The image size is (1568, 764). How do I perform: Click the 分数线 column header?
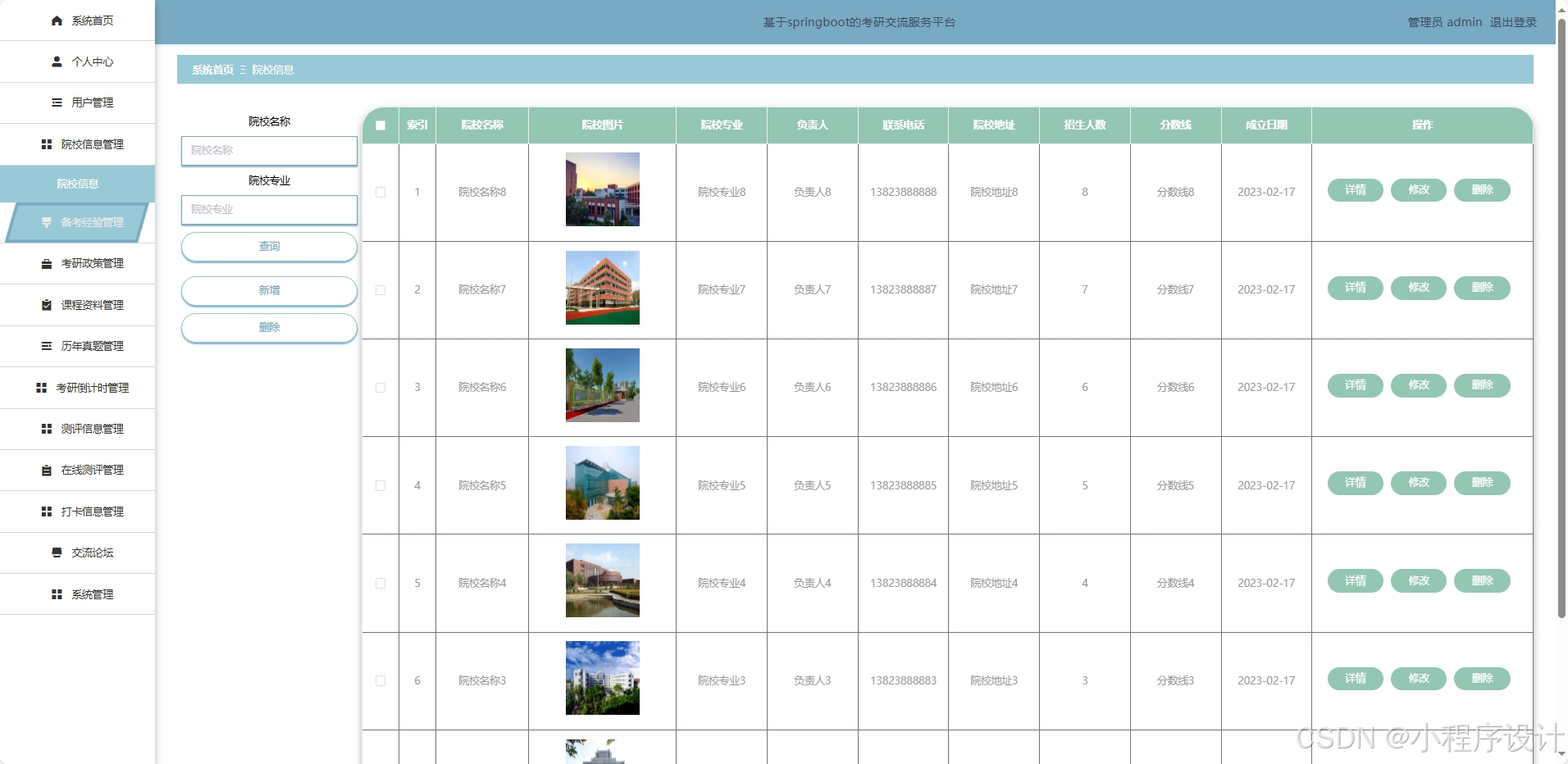tap(1175, 125)
